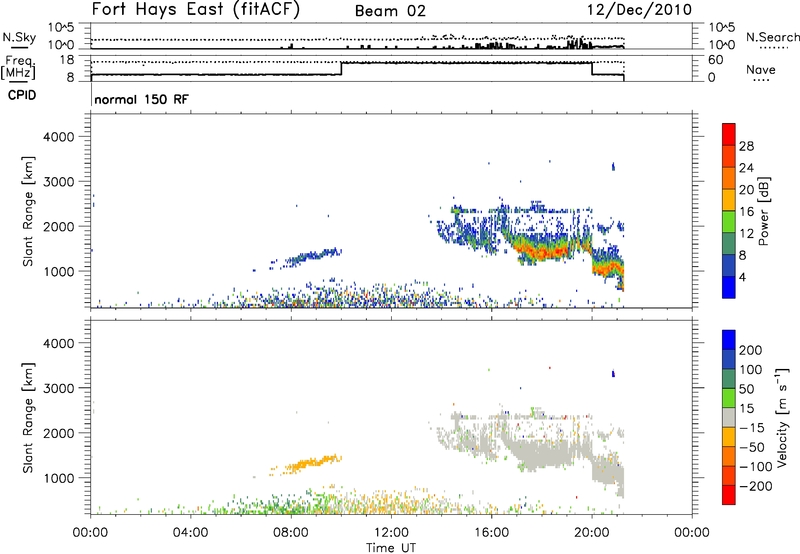Click the frequency step-down near 20:00
This screenshot has height=554, width=800.
click(592, 68)
